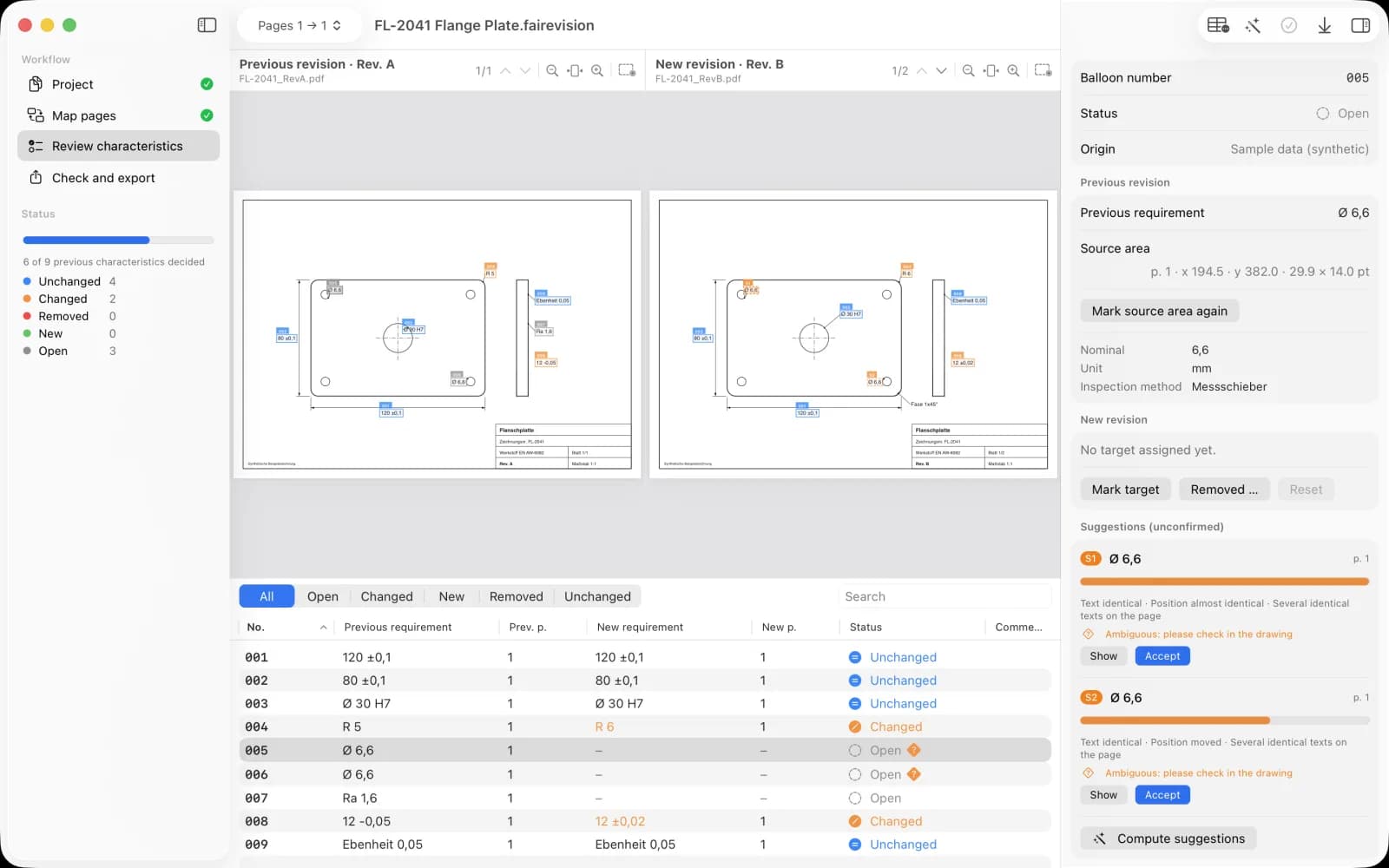
Task: Select the Unchanged filter tab
Action: [x=597, y=596]
